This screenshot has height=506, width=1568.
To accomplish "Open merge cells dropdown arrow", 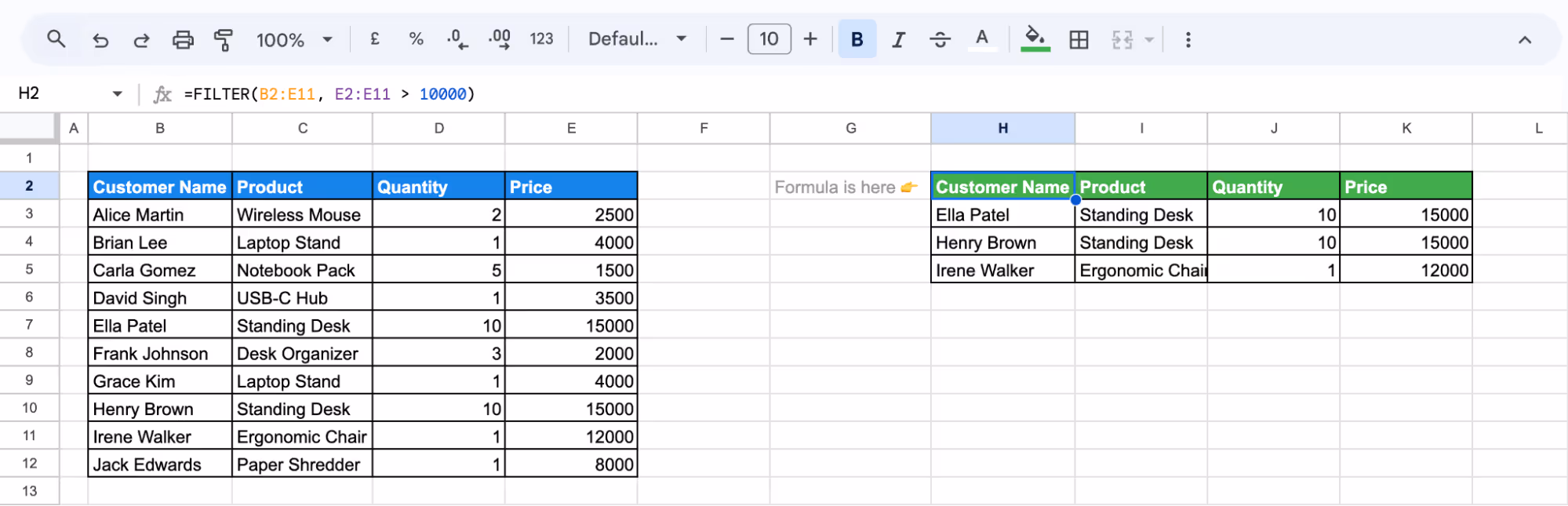I will pyautogui.click(x=1149, y=39).
